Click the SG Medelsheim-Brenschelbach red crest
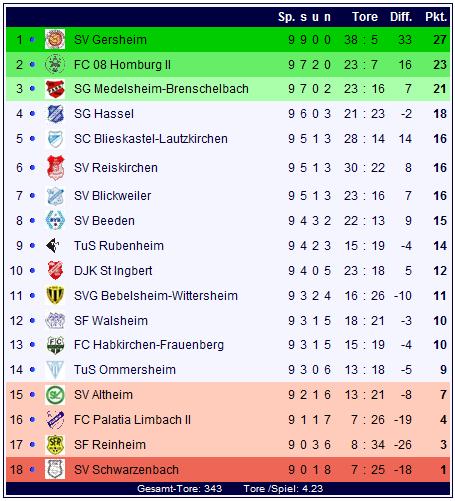The width and height of the screenshot is (455, 501). [x=55, y=89]
